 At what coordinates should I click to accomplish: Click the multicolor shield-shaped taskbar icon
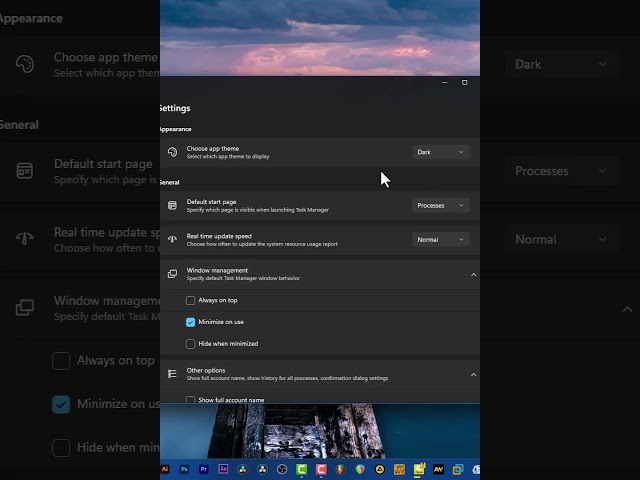(x=360, y=469)
